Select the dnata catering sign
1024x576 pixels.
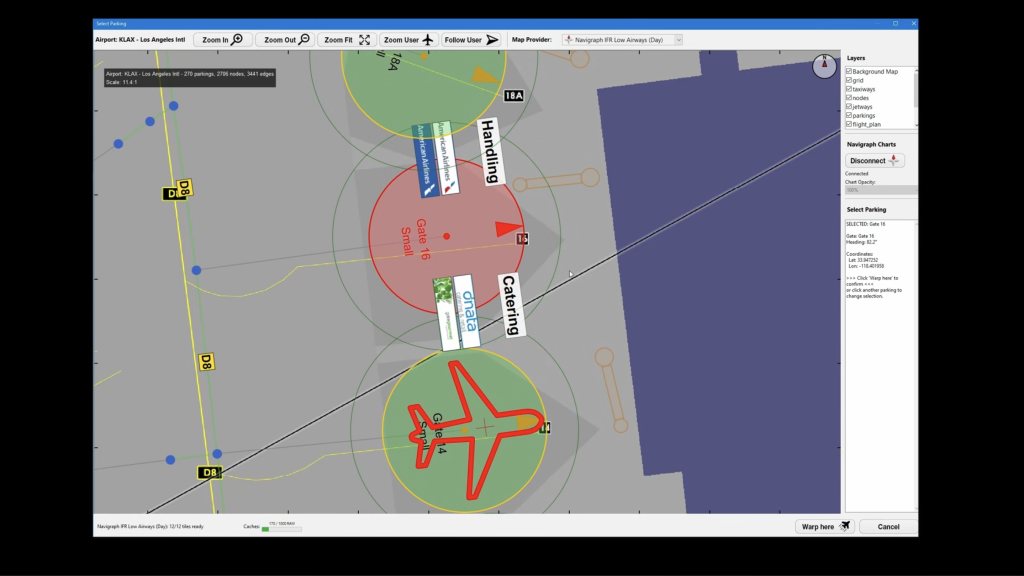coord(461,311)
